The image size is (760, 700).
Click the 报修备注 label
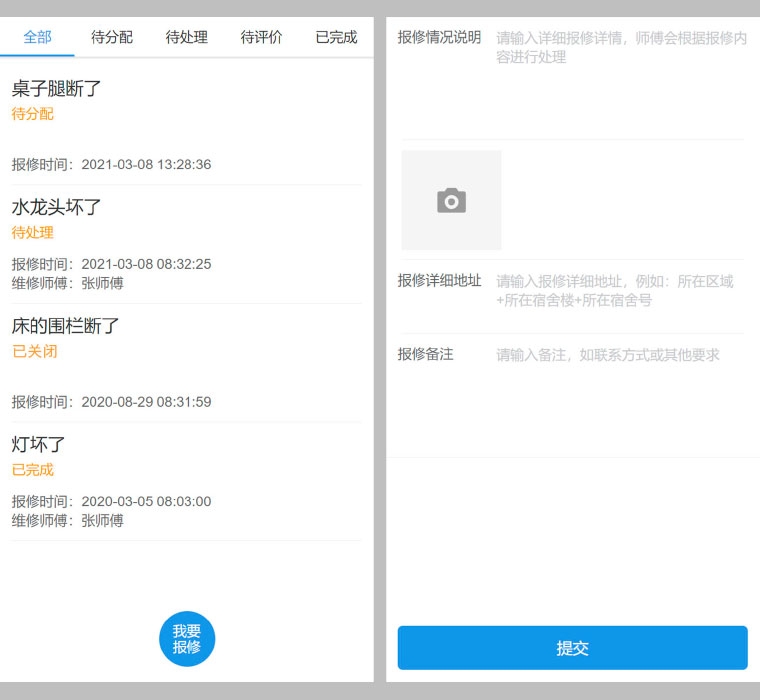click(x=425, y=354)
